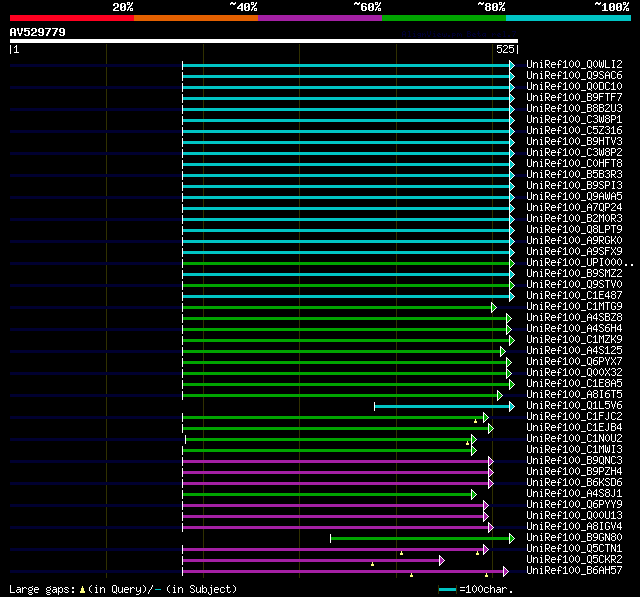
Task: Click the cyan ~100% identity legend segment
Action: click(x=569, y=18)
